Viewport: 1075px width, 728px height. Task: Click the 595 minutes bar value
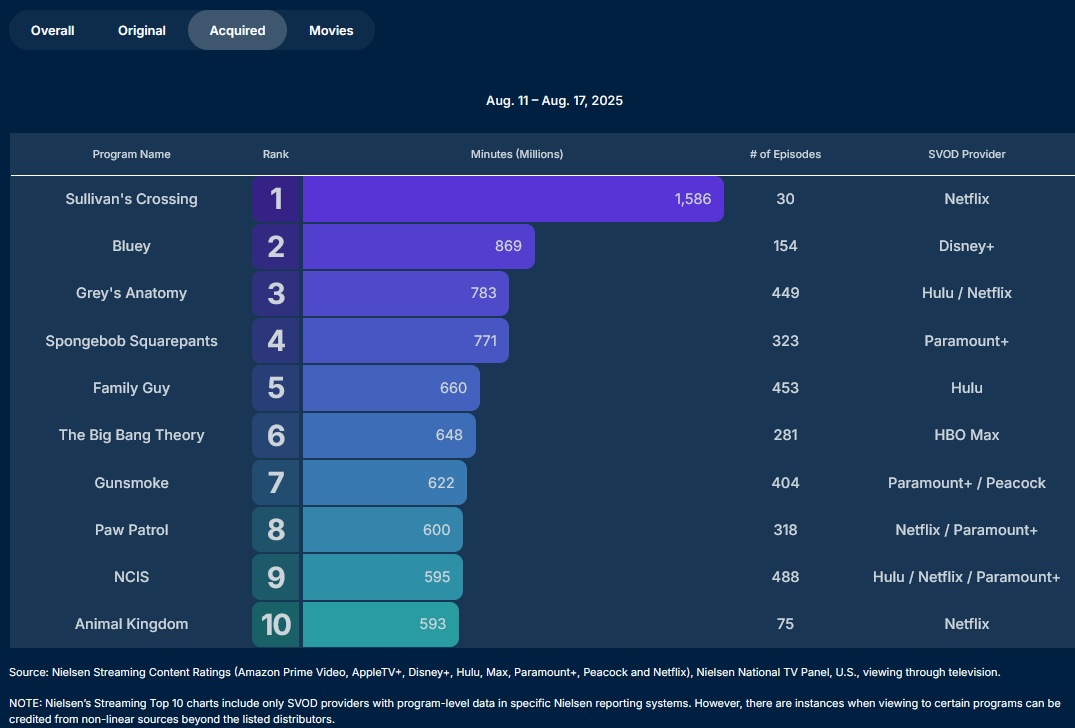click(x=437, y=577)
